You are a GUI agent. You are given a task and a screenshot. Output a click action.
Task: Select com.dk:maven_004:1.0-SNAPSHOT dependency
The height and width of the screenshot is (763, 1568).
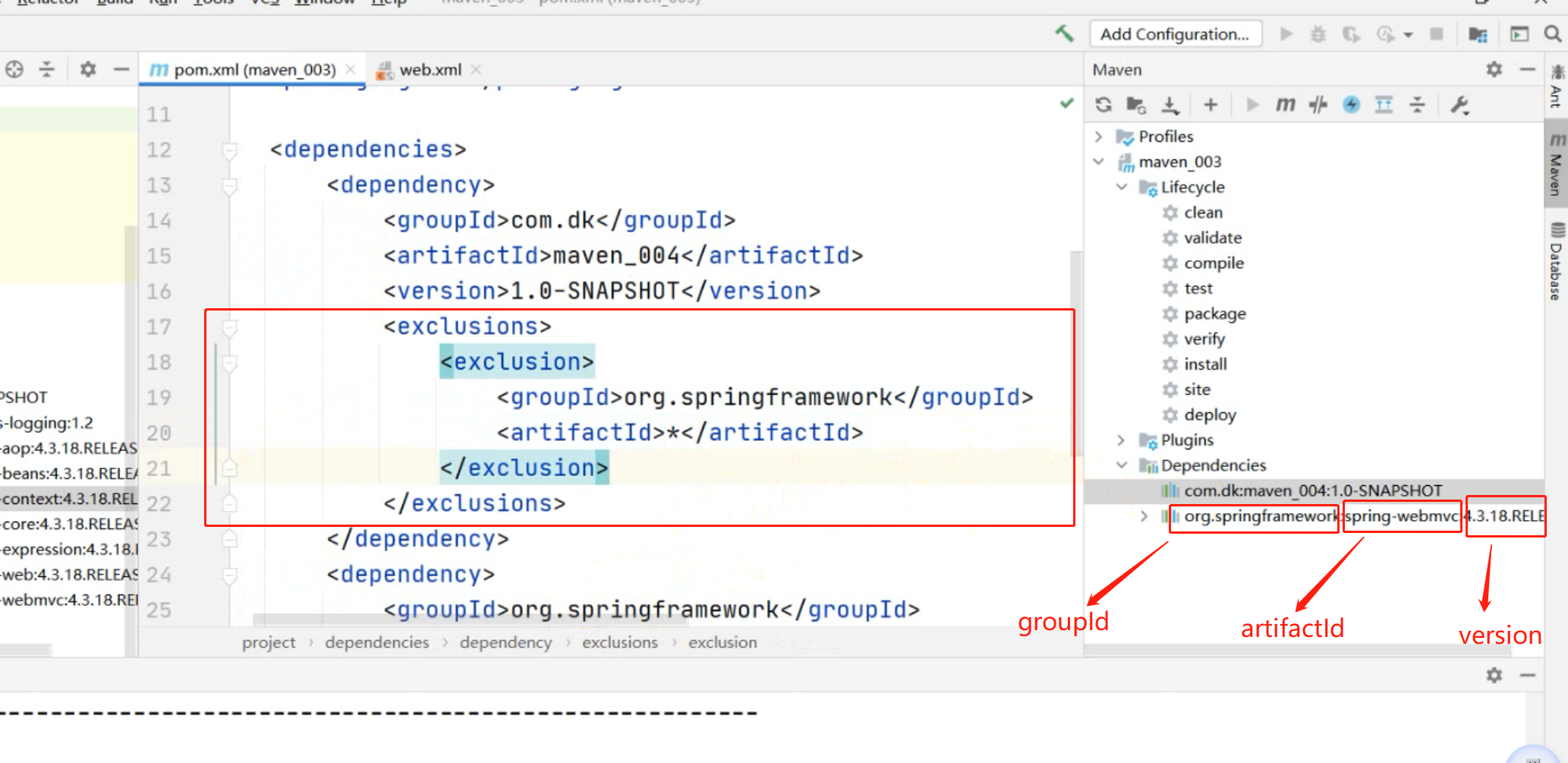click(1313, 491)
